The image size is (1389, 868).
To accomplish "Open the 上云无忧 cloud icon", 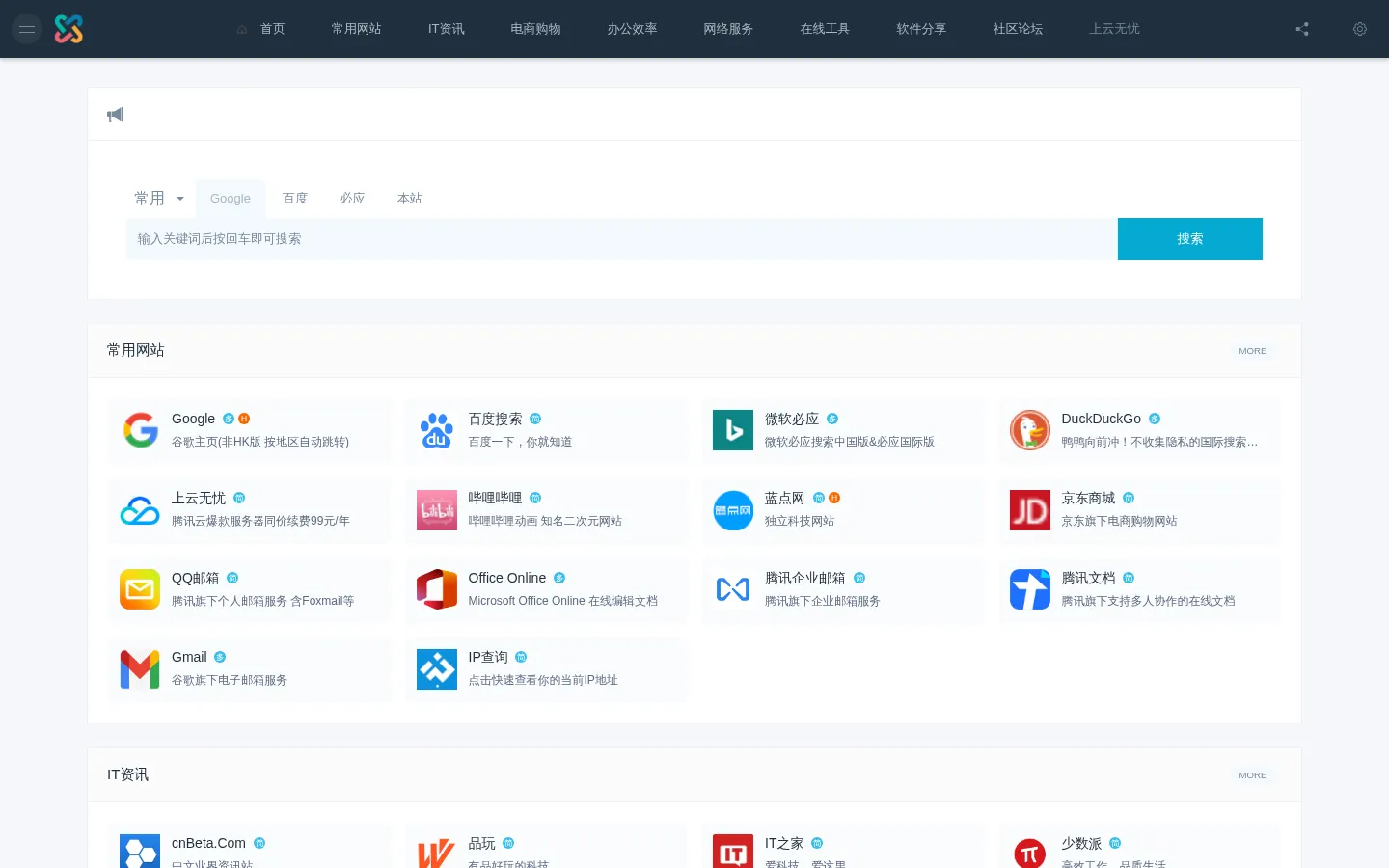I will [x=140, y=510].
